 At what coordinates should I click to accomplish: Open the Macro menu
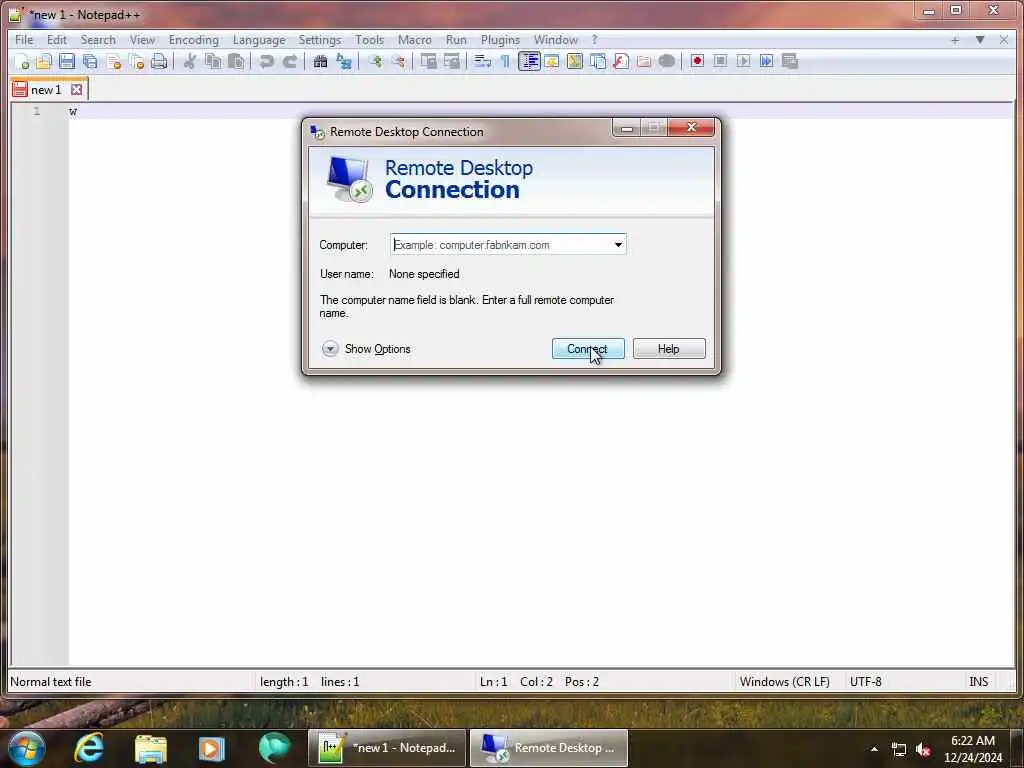[415, 40]
